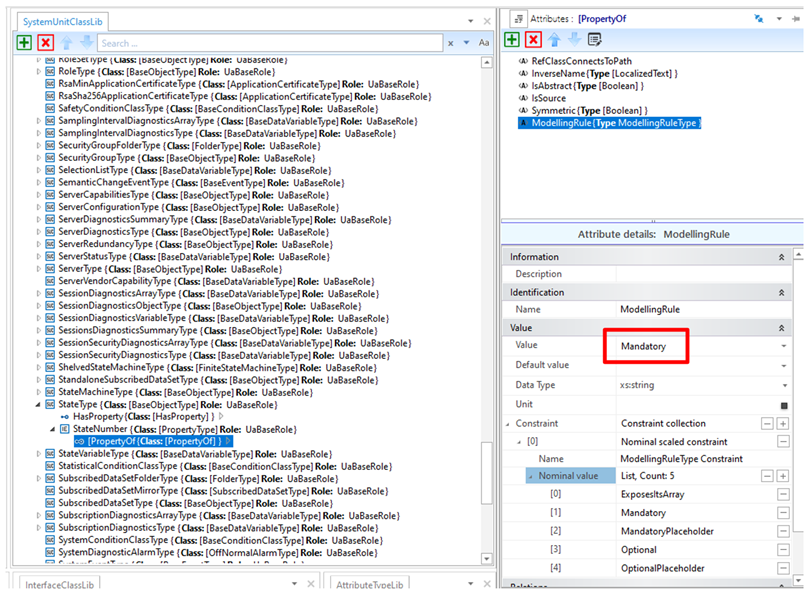The image size is (809, 595).
Task: Collapse the Constraint row expander
Action: click(508, 424)
